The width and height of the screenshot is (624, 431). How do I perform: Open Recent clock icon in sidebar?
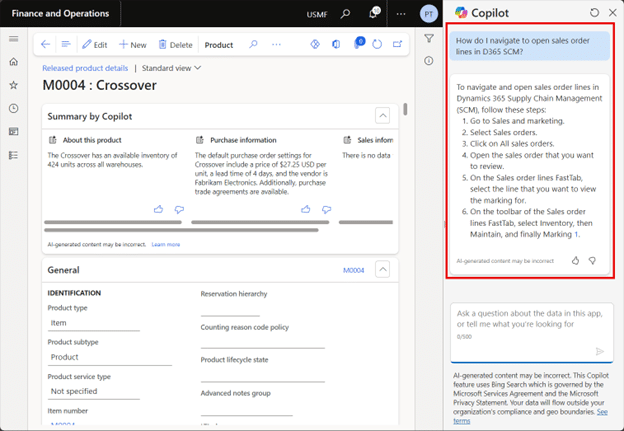pos(14,108)
